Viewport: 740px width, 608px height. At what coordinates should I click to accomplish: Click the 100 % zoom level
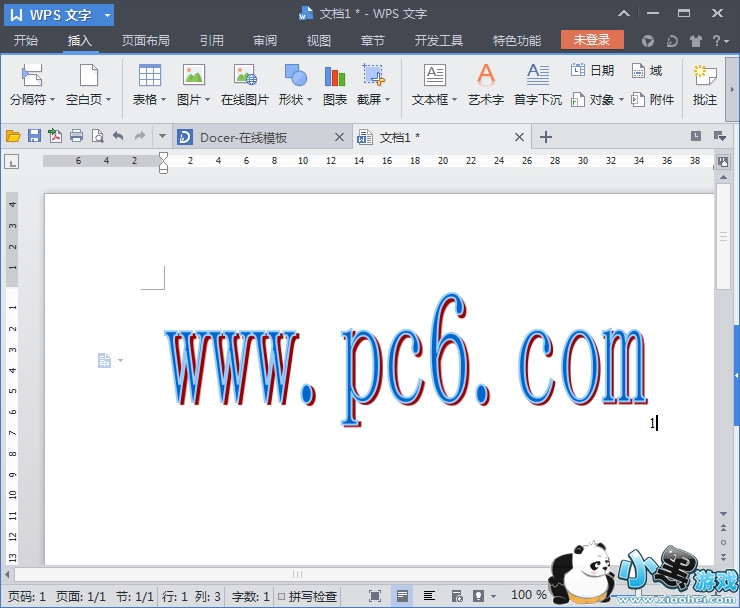click(x=529, y=595)
